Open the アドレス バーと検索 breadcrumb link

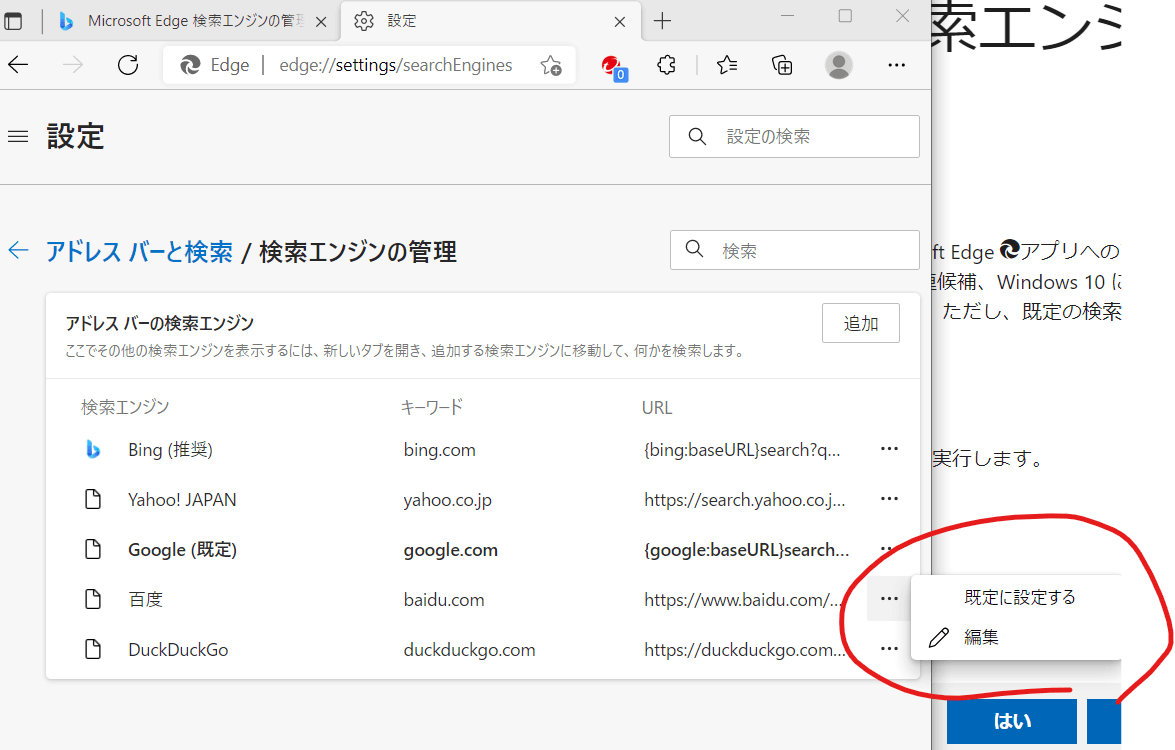point(138,251)
